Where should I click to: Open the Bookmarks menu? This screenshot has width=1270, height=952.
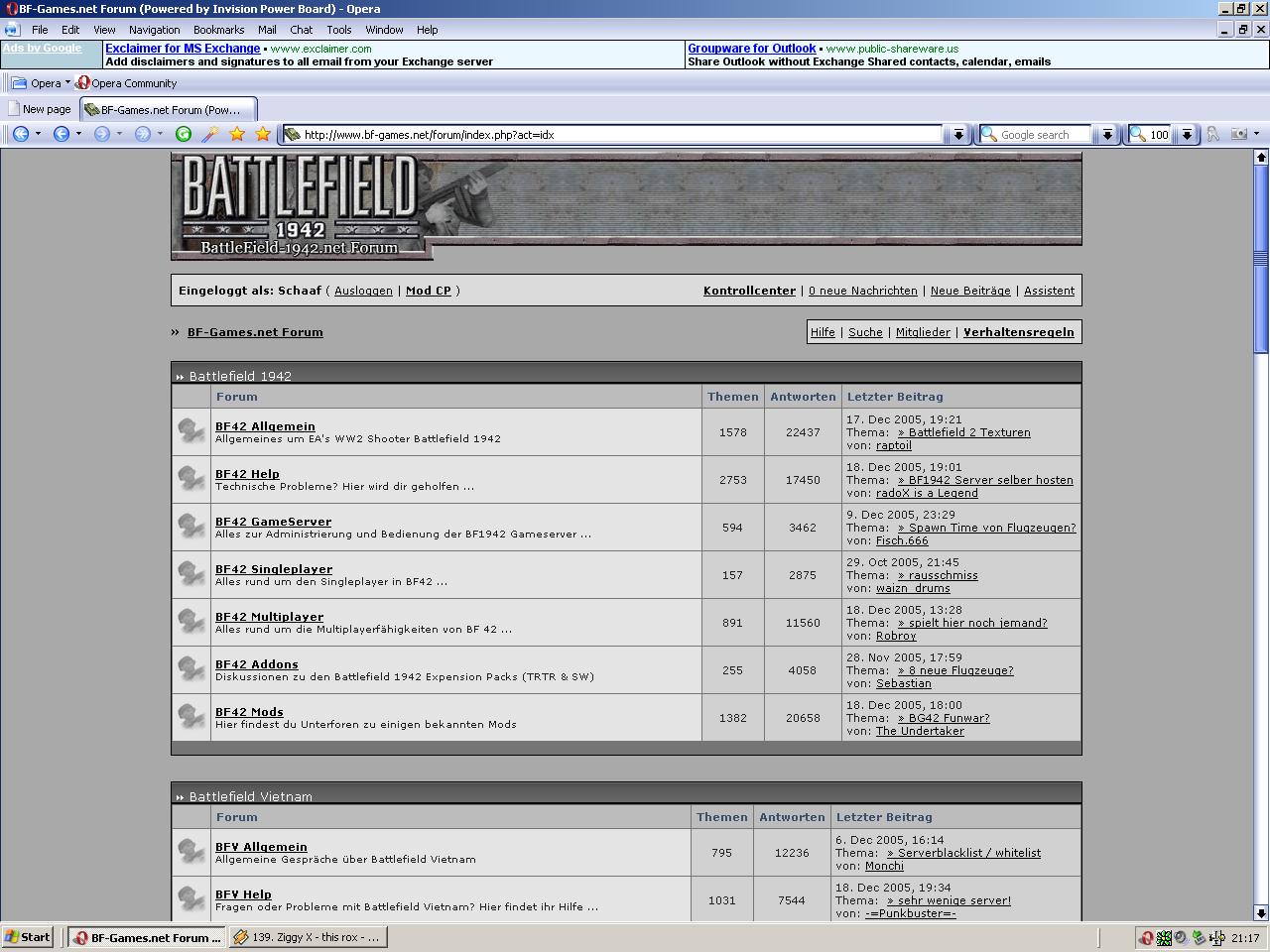click(x=218, y=30)
